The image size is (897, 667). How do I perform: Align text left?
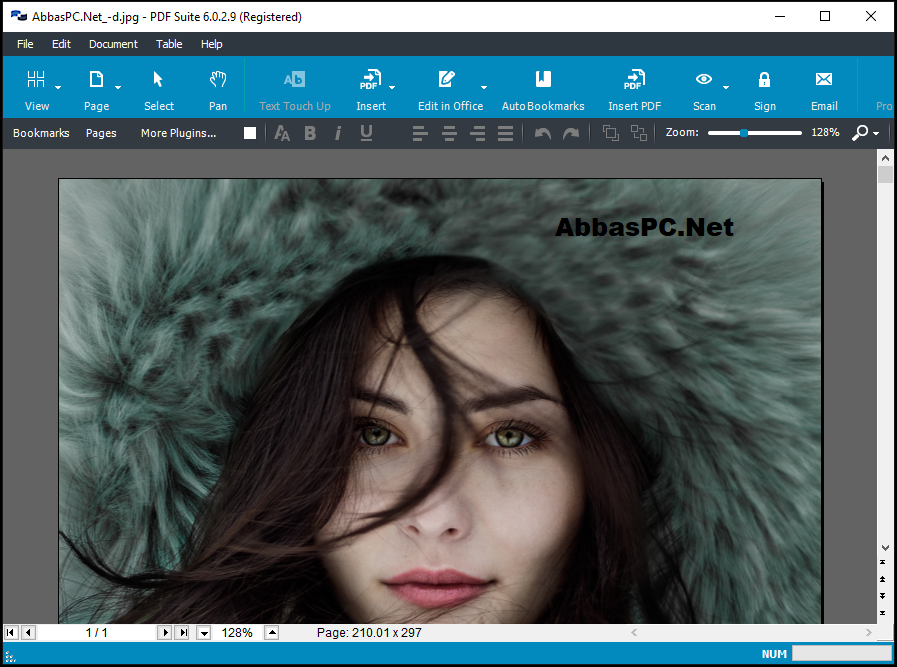[x=420, y=133]
